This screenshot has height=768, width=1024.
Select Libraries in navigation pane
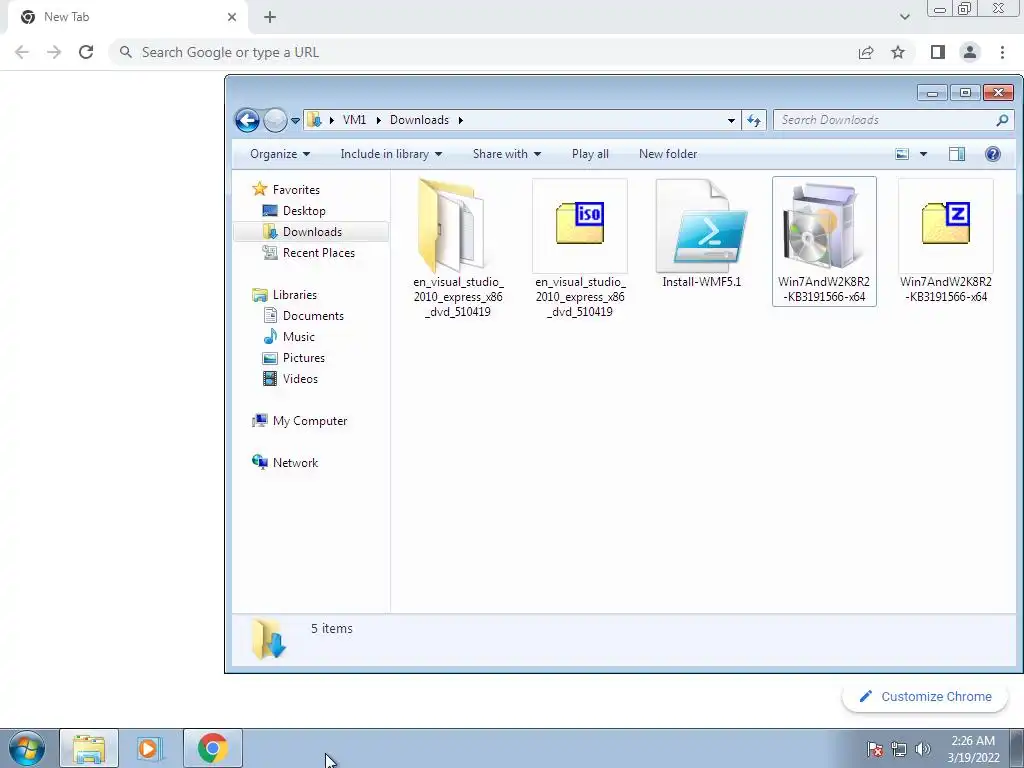295,295
